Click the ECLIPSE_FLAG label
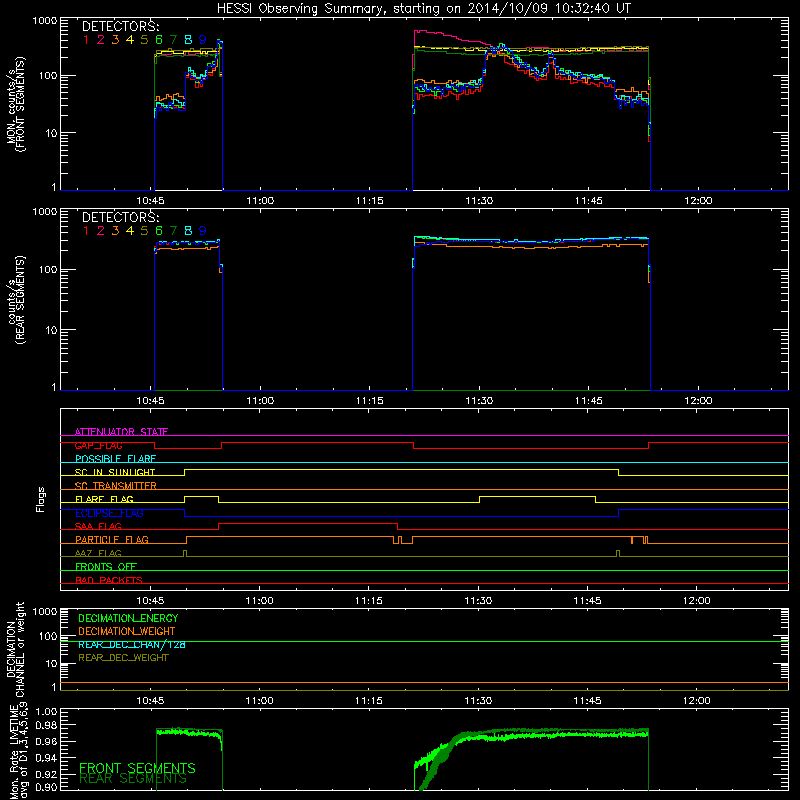The image size is (800, 800). pos(109,513)
